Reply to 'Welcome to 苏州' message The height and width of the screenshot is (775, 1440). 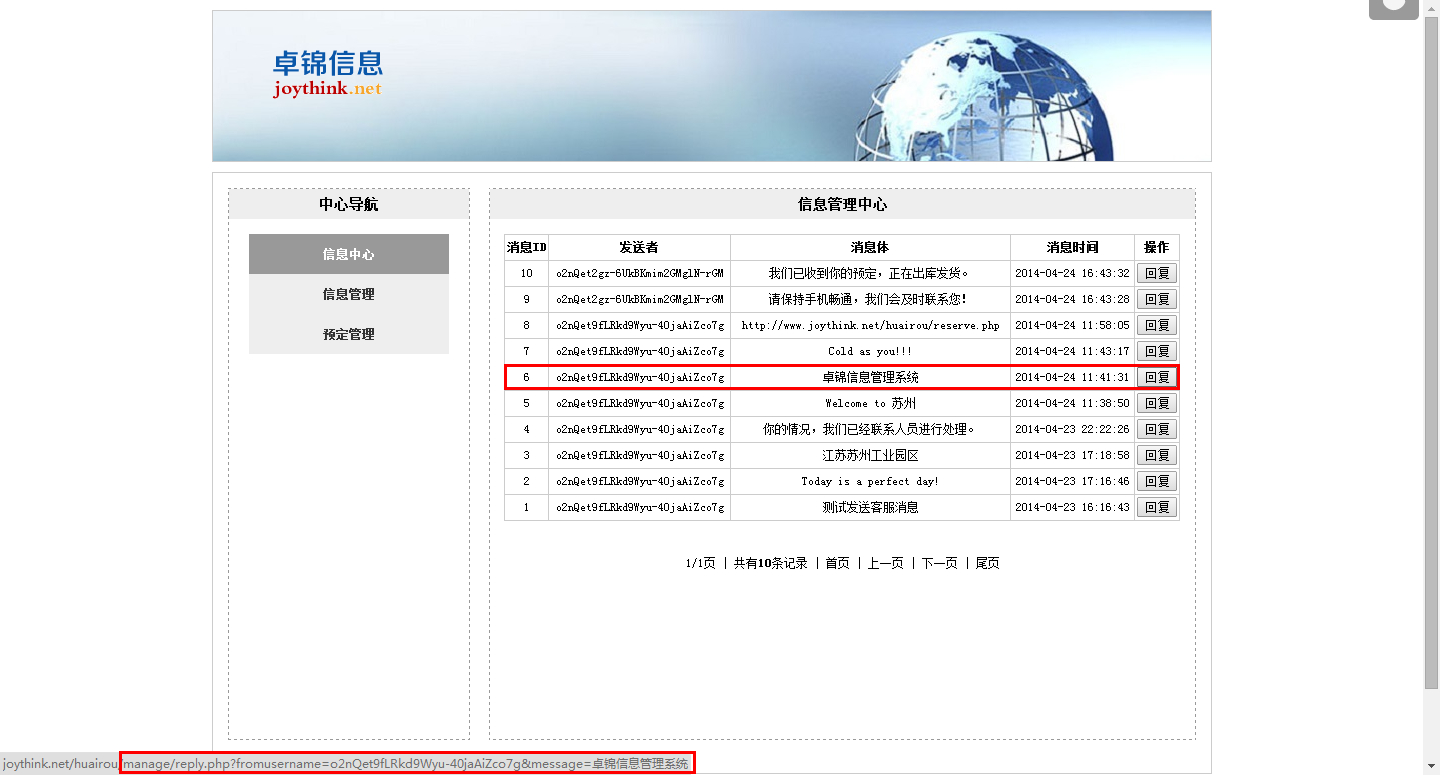pyautogui.click(x=1157, y=403)
